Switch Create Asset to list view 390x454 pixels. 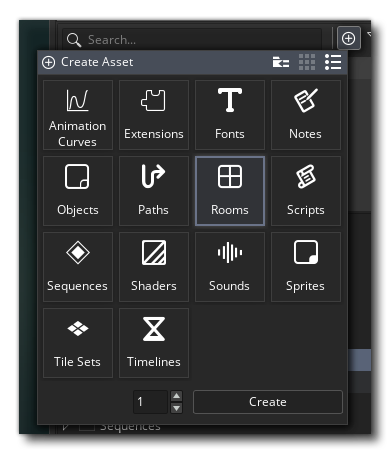click(333, 62)
